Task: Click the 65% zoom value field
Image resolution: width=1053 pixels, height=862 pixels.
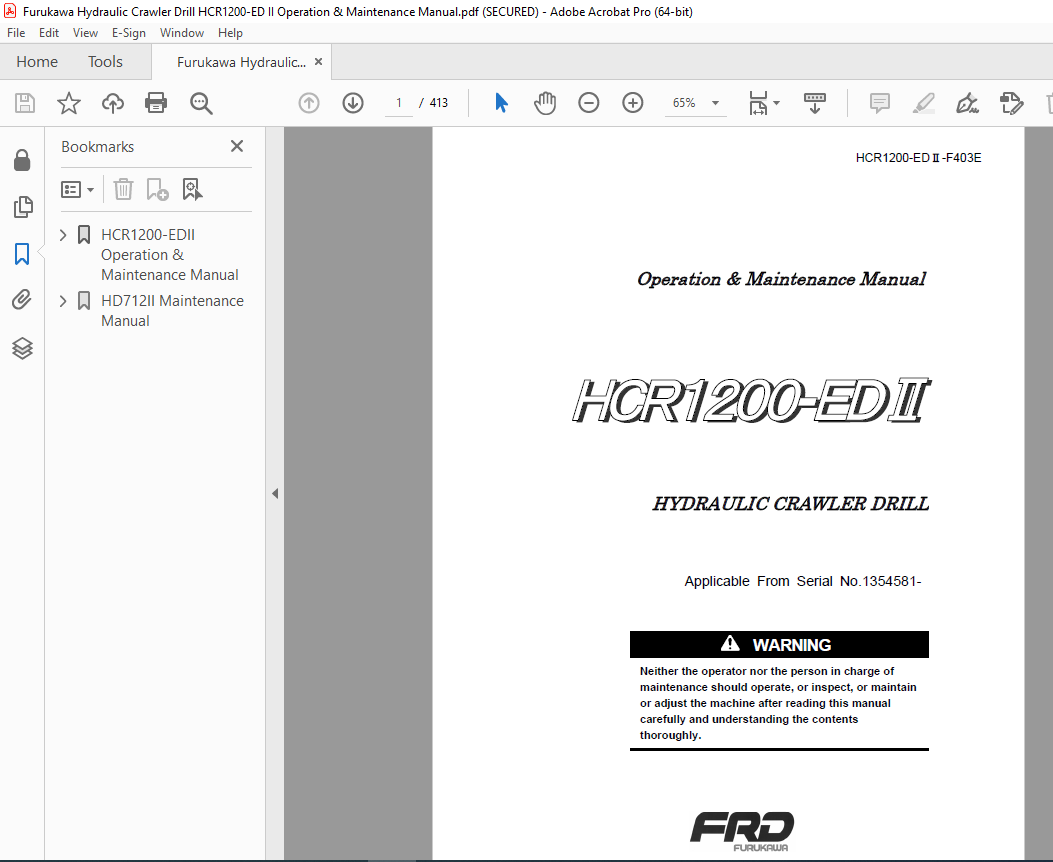Action: click(684, 103)
